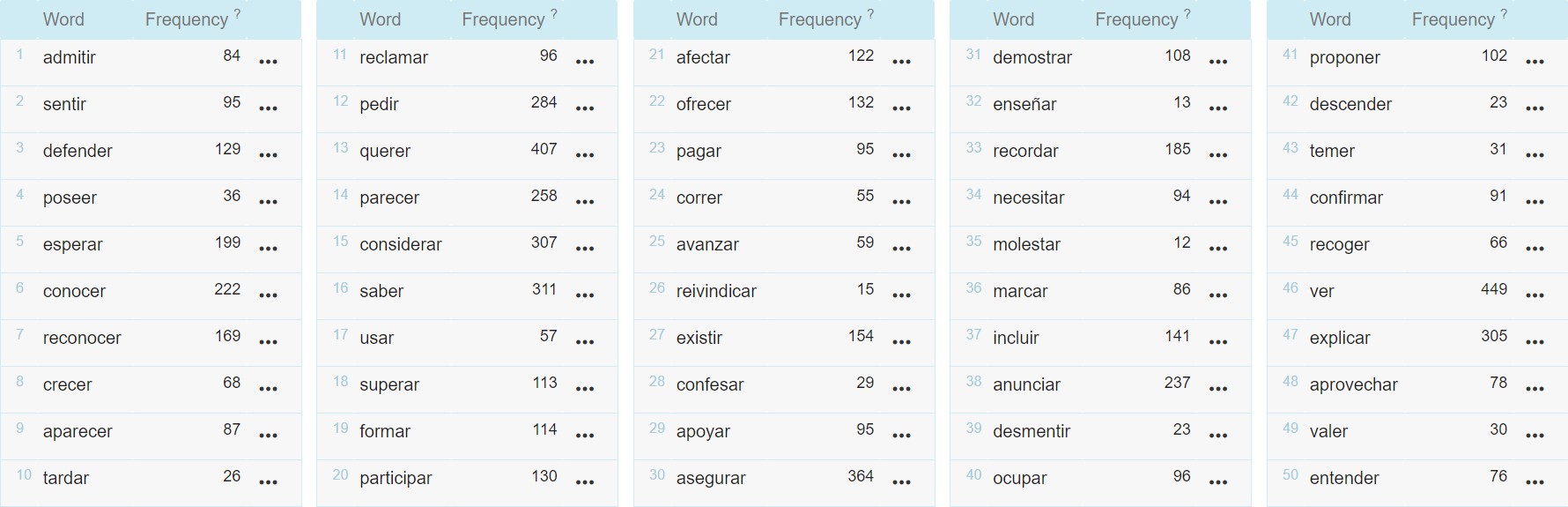This screenshot has width=1568, height=507.
Task: Expand the options for the 'saber' row
Action: (x=585, y=295)
